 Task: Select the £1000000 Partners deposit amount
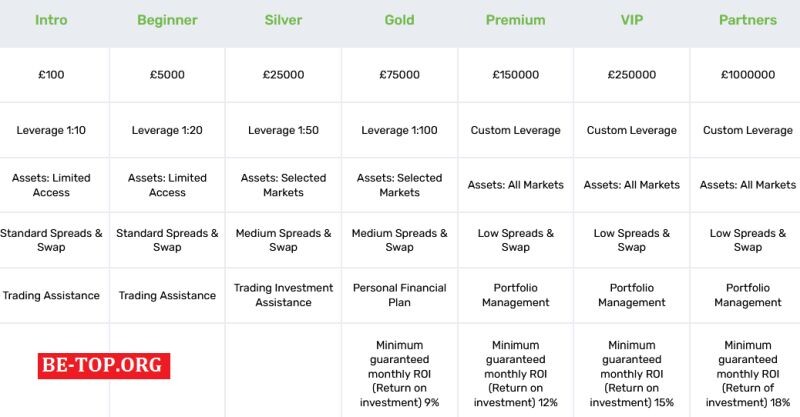(x=747, y=75)
